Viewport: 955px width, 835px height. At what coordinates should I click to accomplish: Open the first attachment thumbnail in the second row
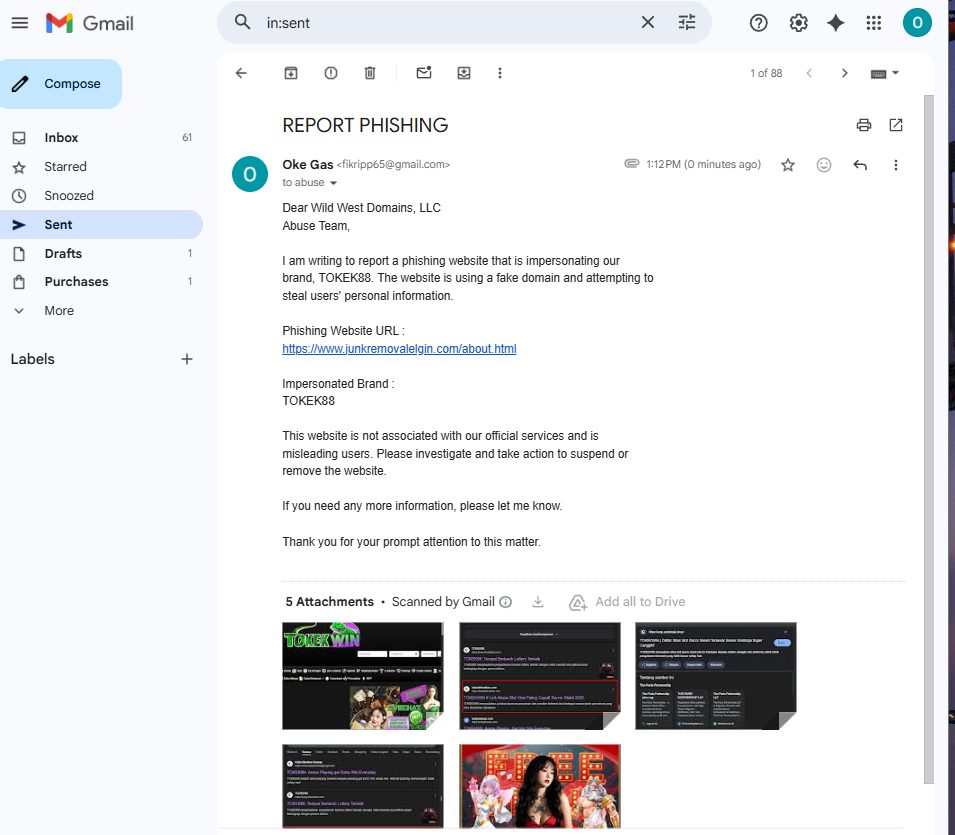(362, 786)
